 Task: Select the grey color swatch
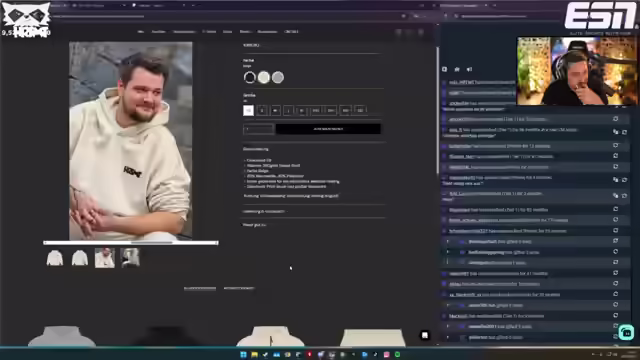pos(278,77)
